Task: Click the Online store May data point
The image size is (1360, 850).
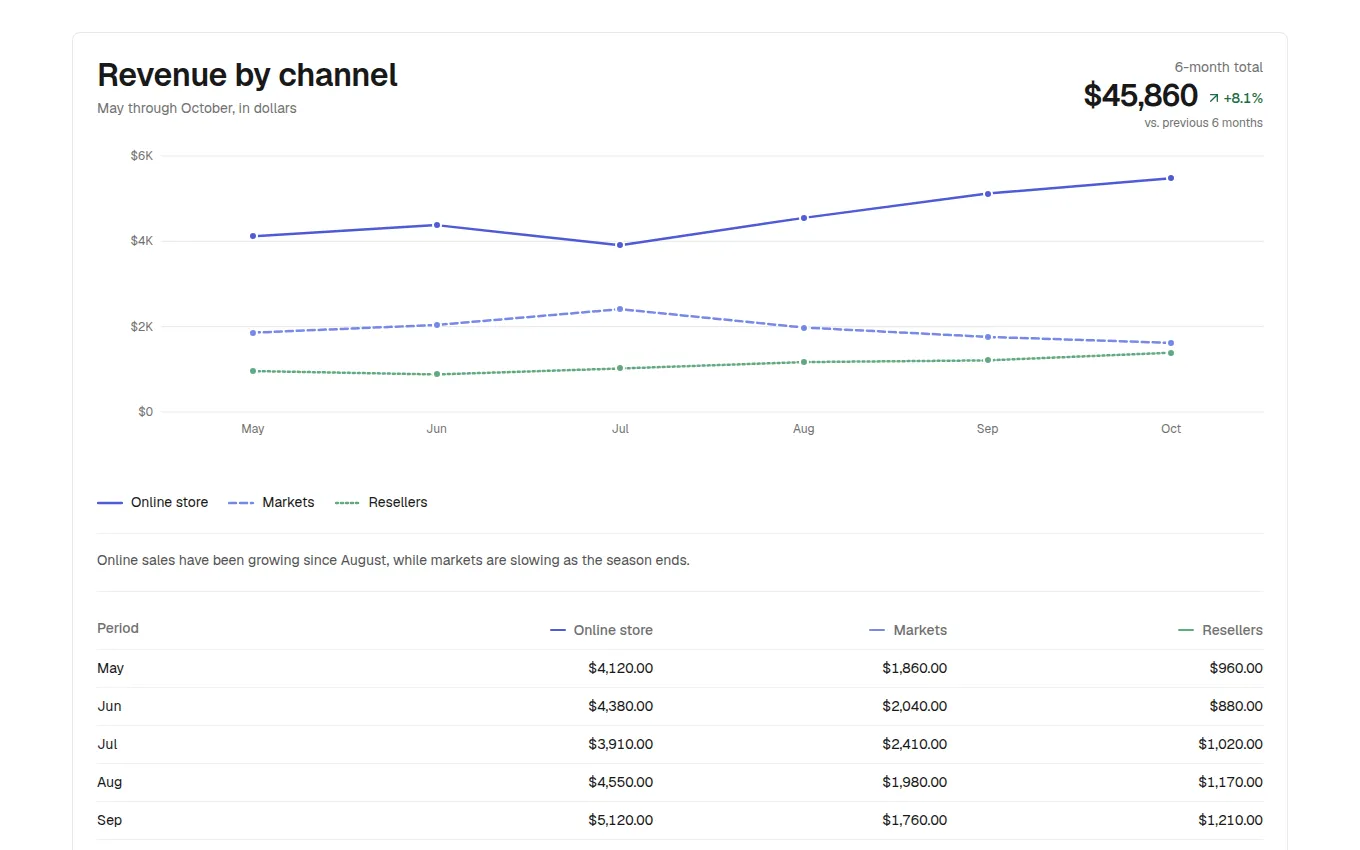Action: point(253,236)
